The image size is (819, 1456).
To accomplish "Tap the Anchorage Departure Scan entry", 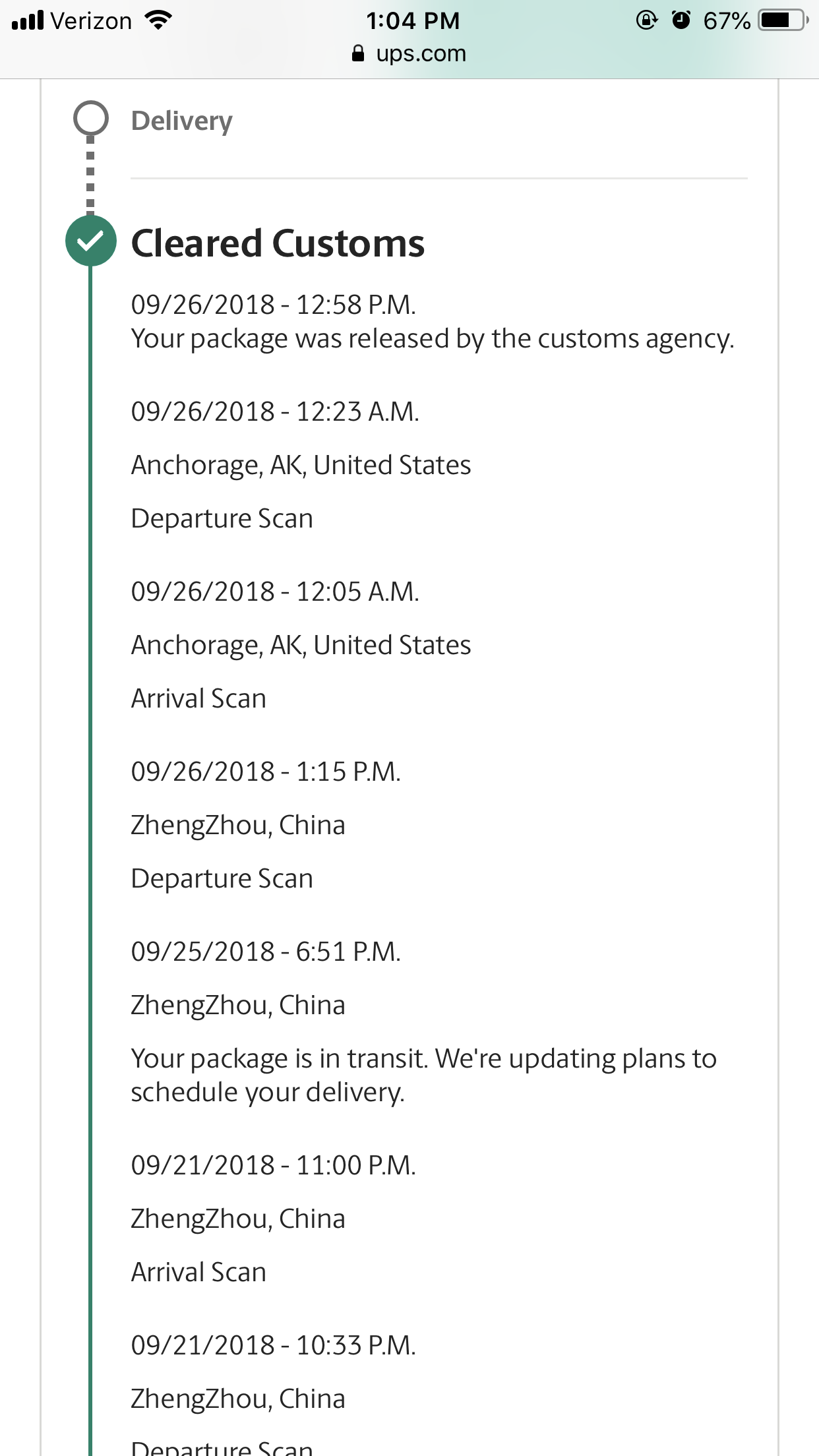I will coord(301,465).
